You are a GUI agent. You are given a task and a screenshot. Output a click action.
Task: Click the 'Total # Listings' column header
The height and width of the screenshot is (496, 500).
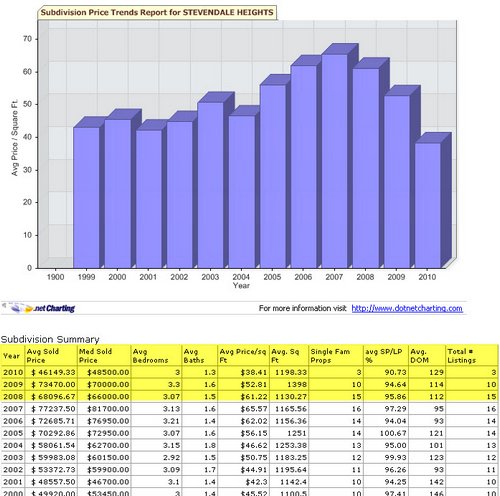coord(472,356)
